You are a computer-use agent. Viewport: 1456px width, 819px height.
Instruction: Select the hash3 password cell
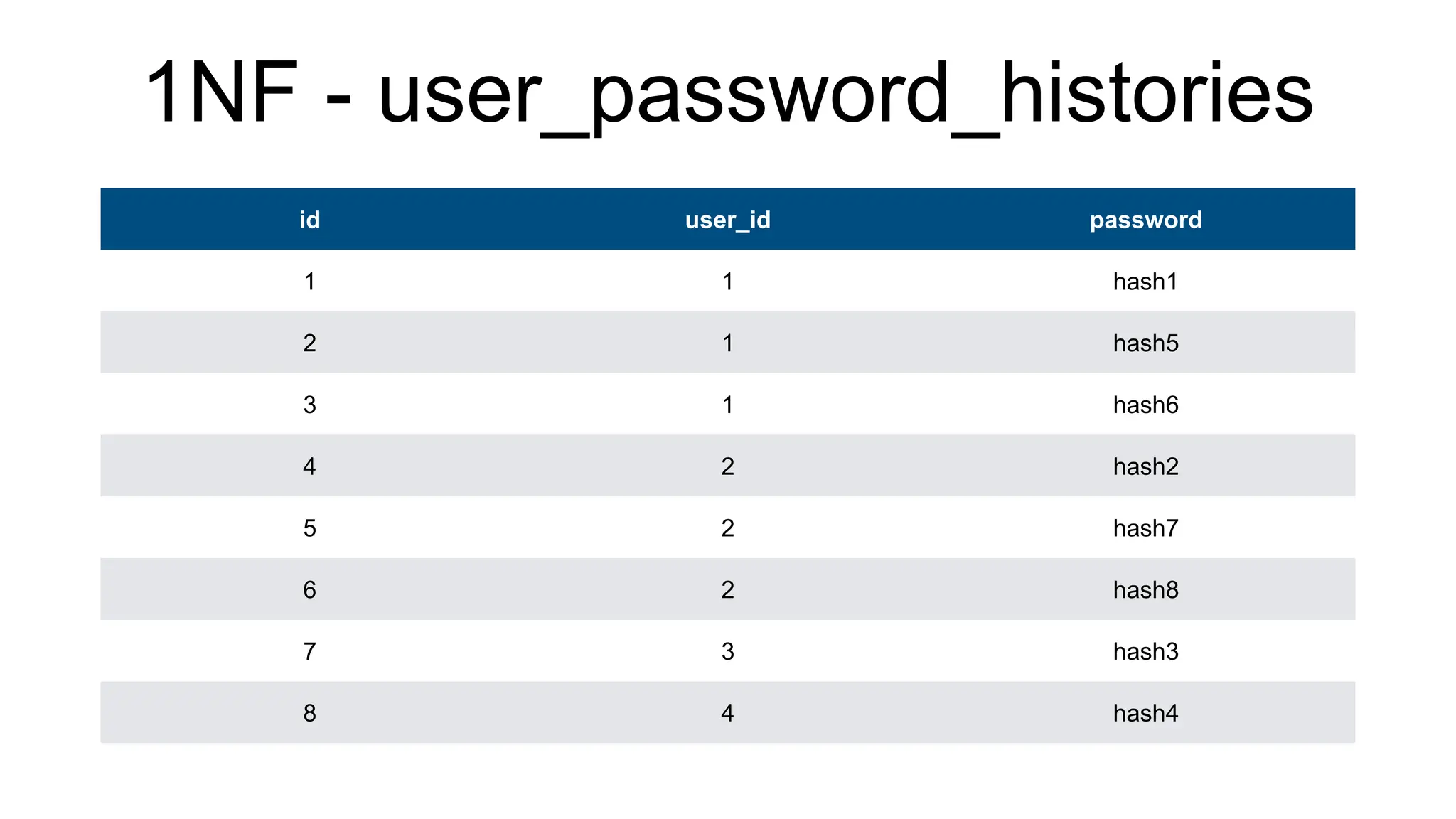(1145, 651)
